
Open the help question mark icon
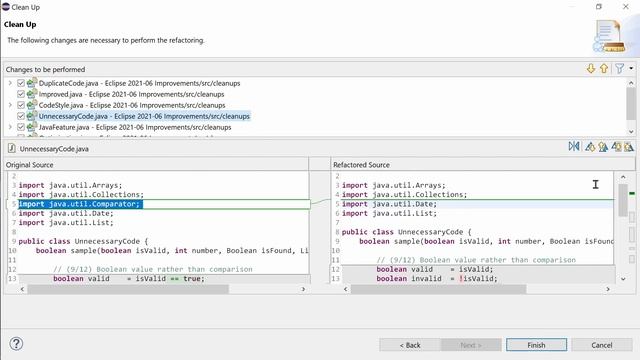[x=16, y=344]
